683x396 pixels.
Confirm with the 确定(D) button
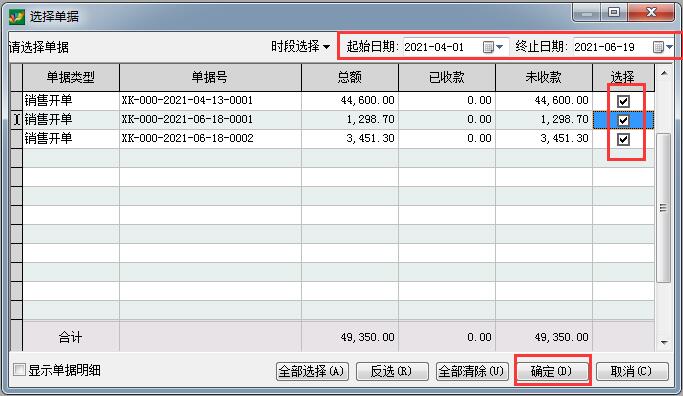coord(551,371)
